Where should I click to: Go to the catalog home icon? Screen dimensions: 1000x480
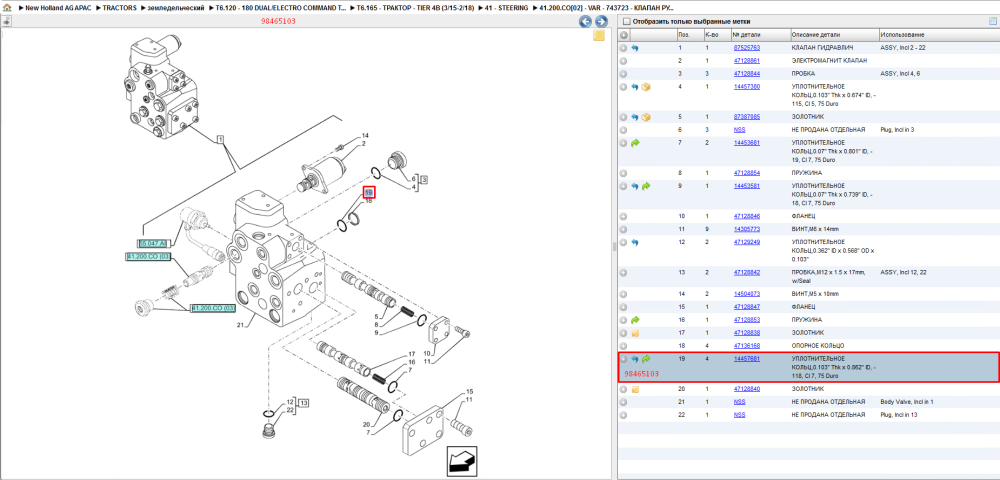coord(7,8)
